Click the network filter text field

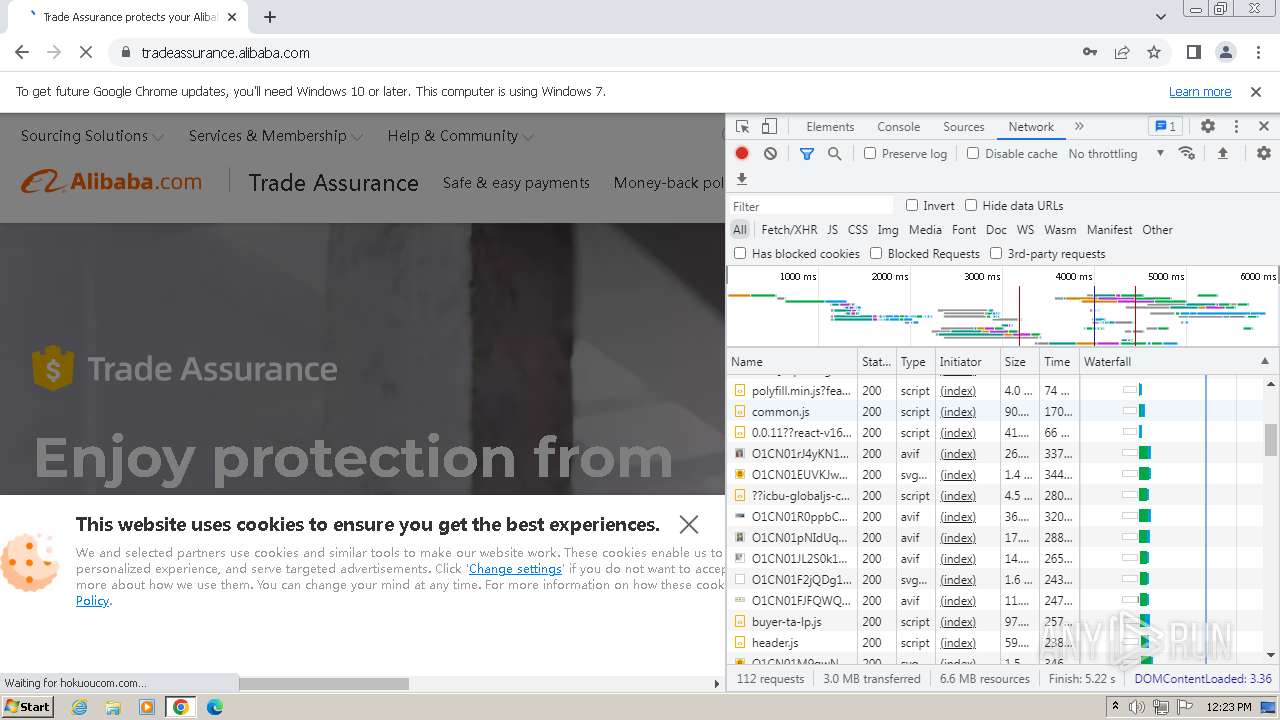click(x=810, y=206)
